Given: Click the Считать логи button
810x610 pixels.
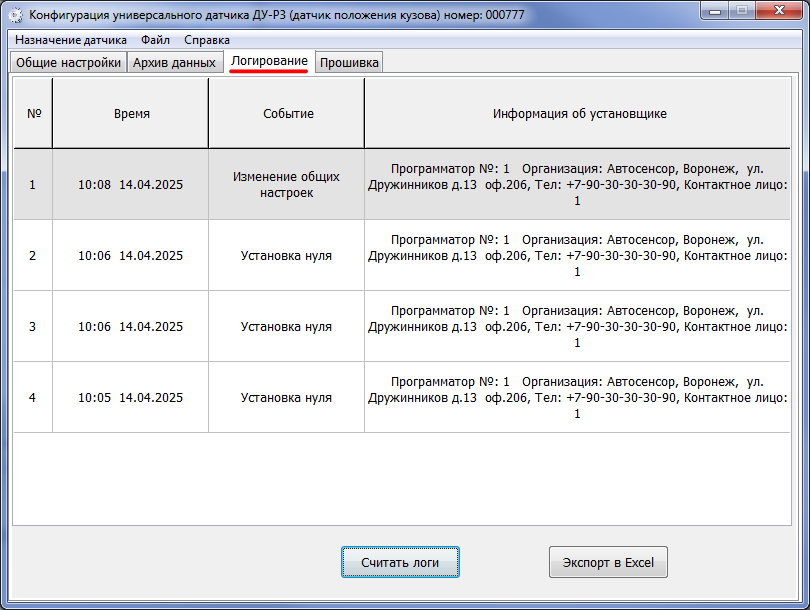Looking at the screenshot, I should 400,562.
